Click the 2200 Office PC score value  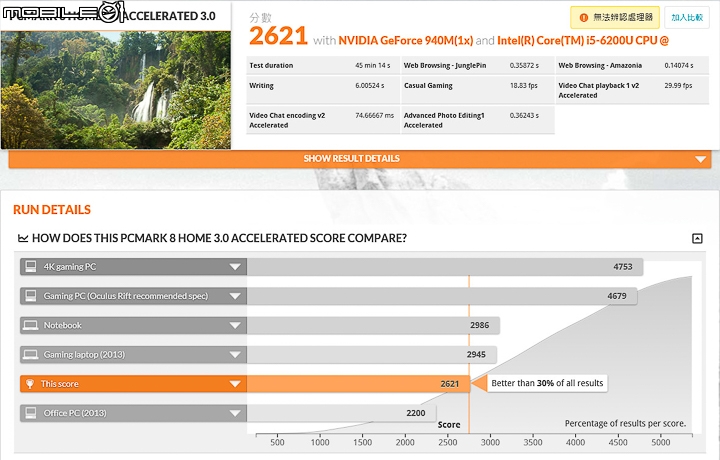(x=416, y=413)
